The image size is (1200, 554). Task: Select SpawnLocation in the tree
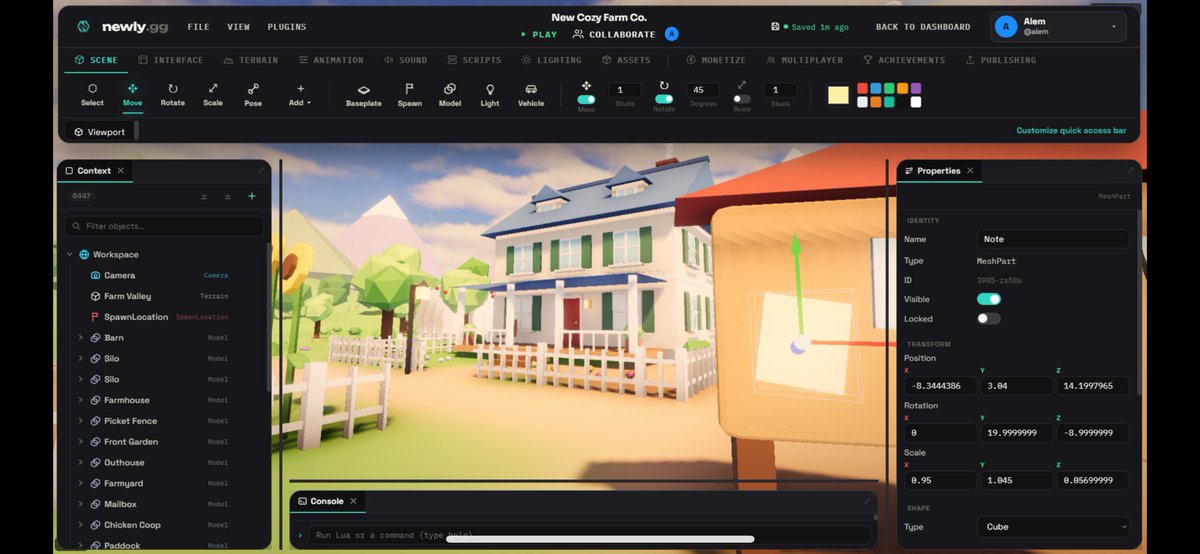[136, 317]
